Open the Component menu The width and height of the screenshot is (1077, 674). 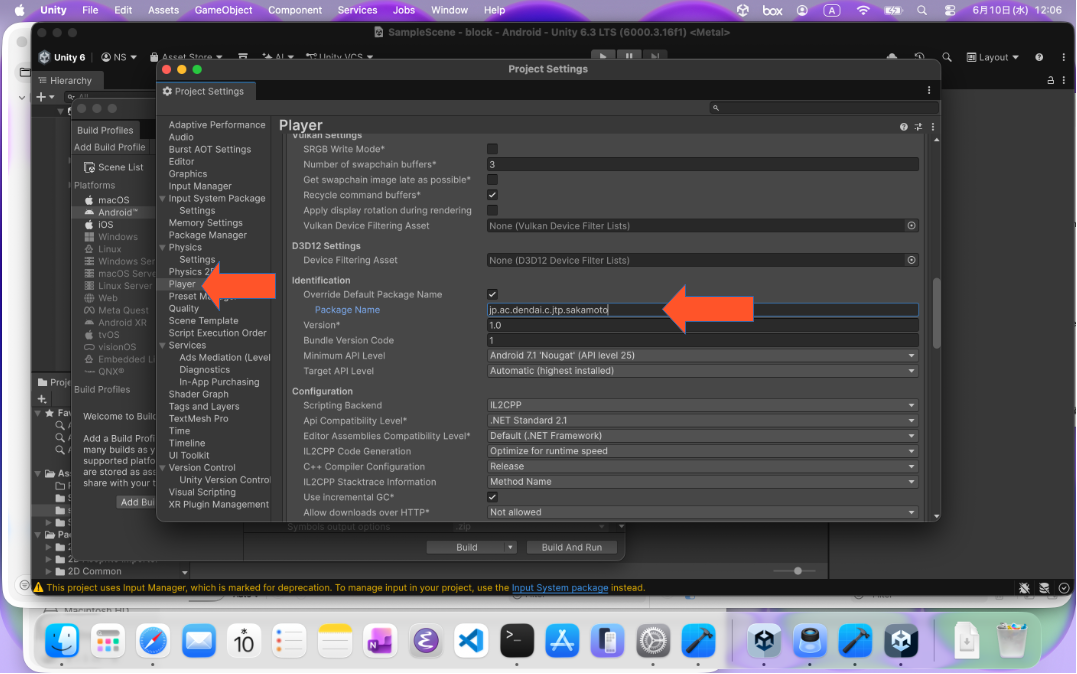coord(295,10)
